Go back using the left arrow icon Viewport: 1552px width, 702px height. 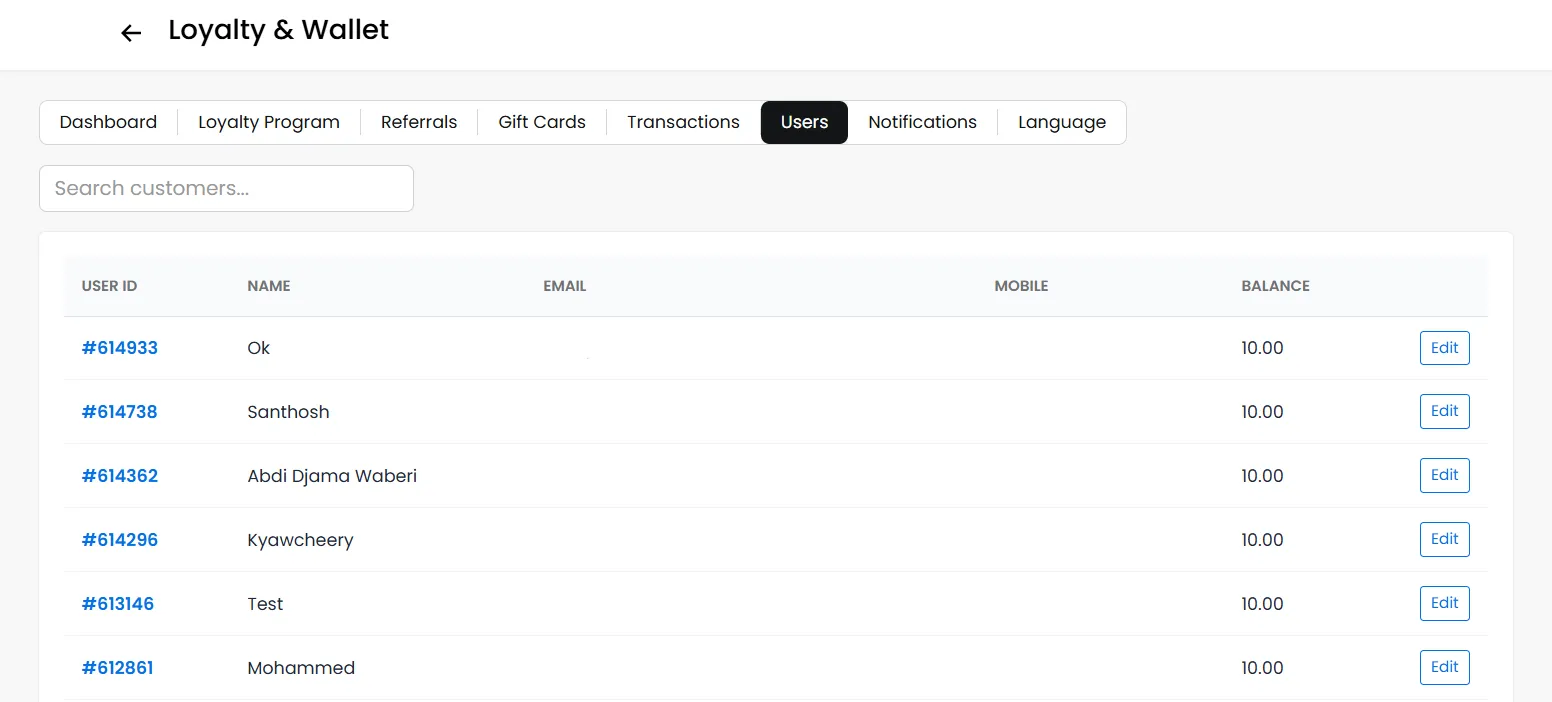coord(131,33)
